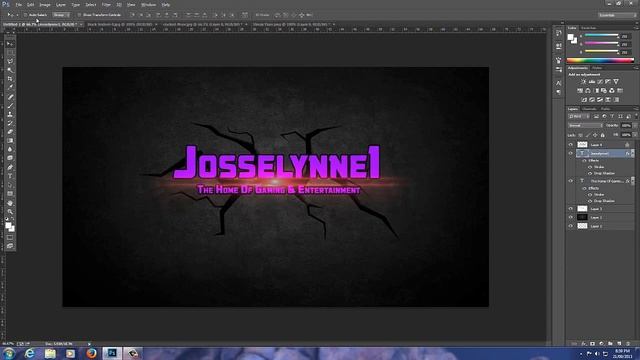Select the Eyedropper tool

[10, 87]
